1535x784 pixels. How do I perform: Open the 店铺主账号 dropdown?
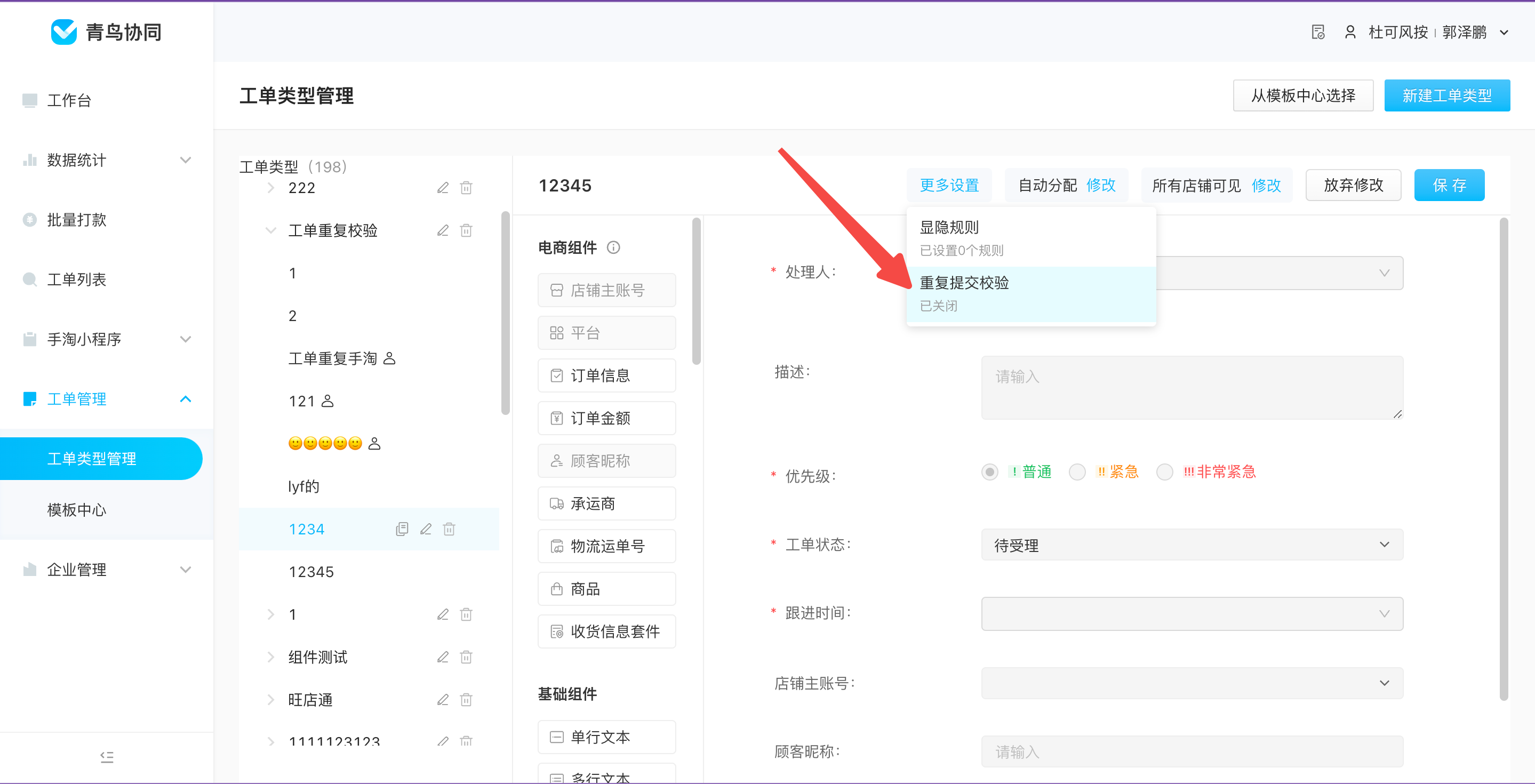pyautogui.click(x=1192, y=683)
